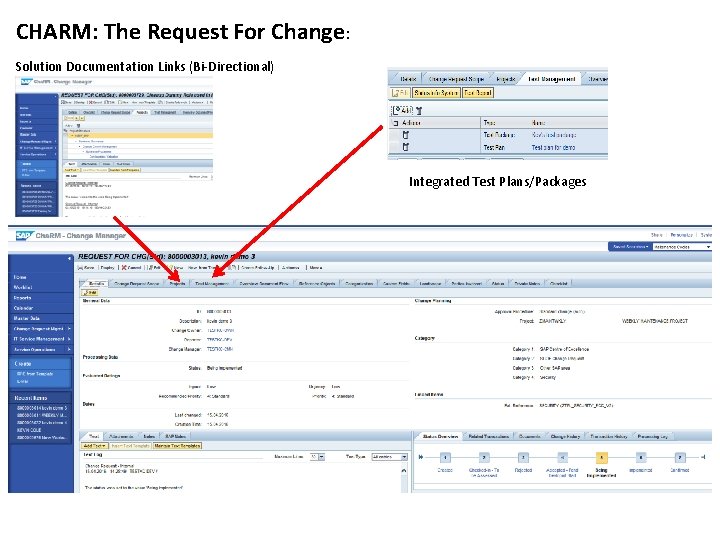The image size is (720, 540).
Task: Open the Test Management tab in top-right panel
Action: tap(551, 79)
